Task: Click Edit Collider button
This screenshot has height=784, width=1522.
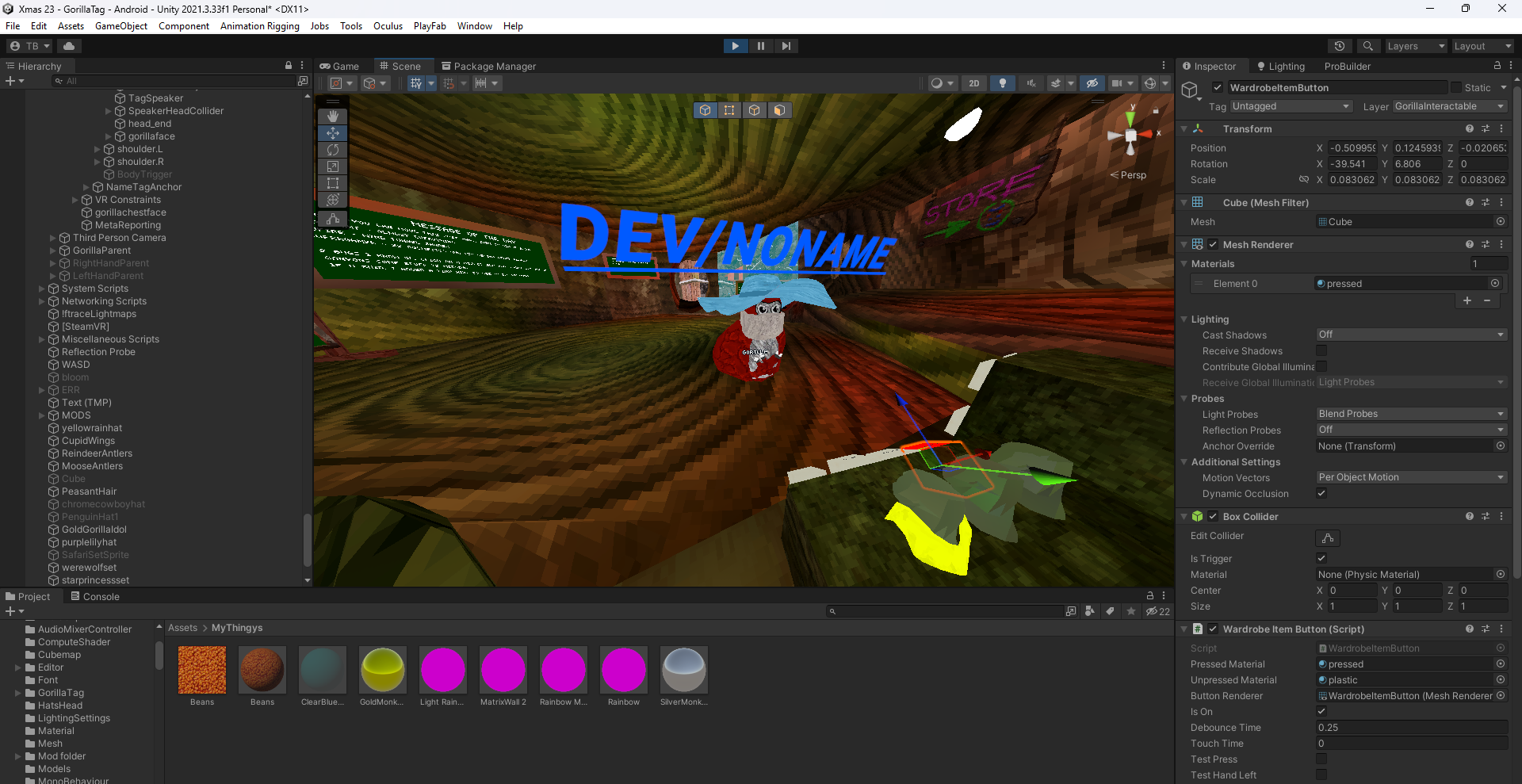Action: pyautogui.click(x=1328, y=538)
